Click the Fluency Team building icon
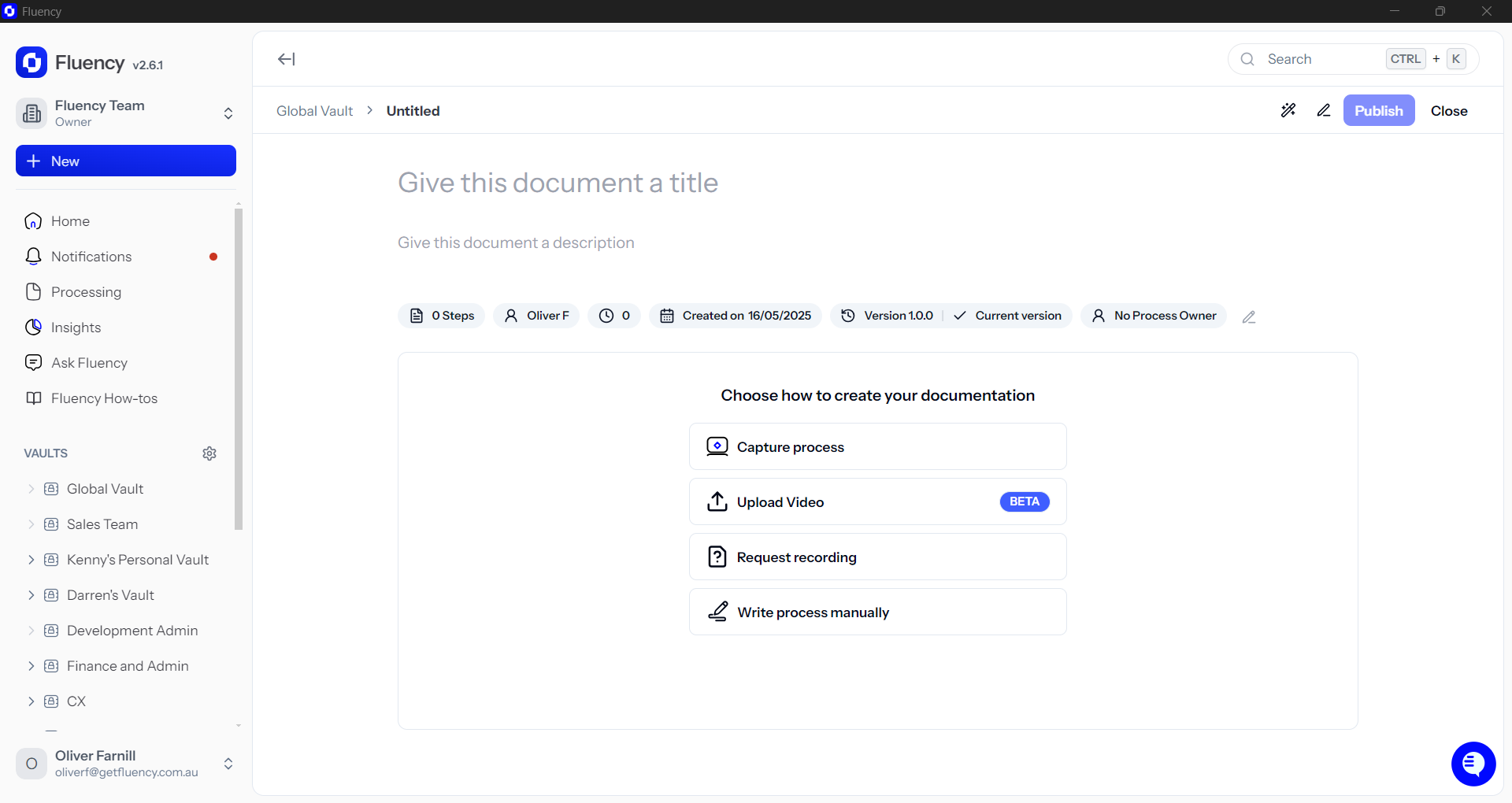Image resolution: width=1512 pixels, height=803 pixels. (31, 113)
